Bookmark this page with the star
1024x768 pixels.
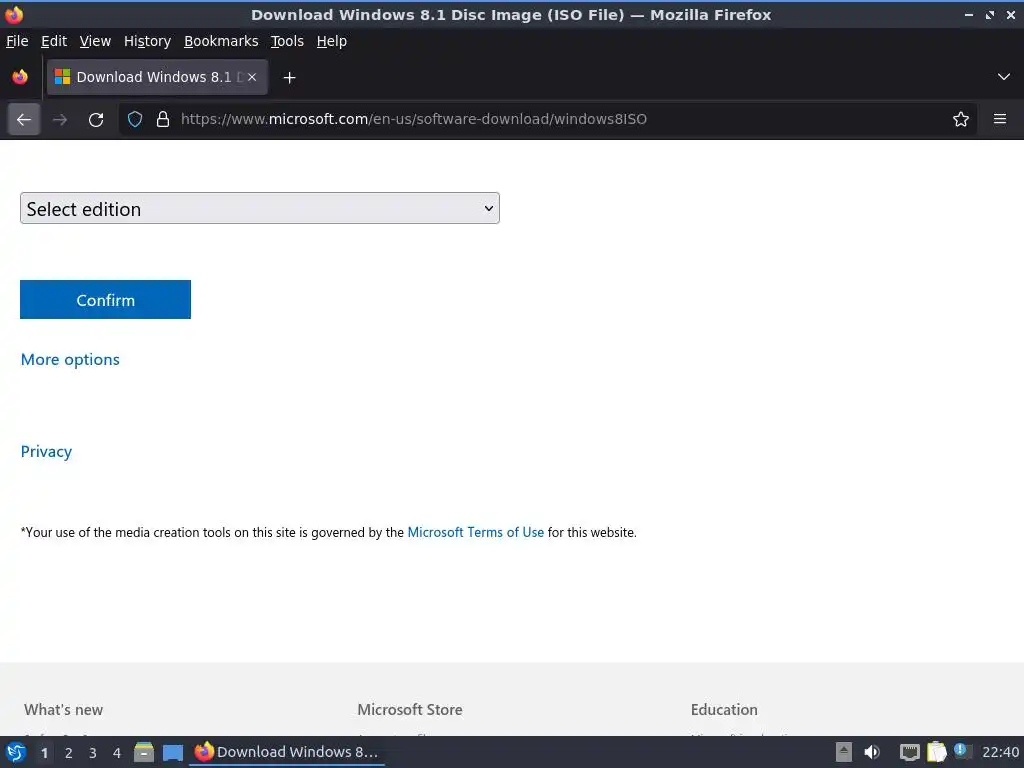click(961, 119)
